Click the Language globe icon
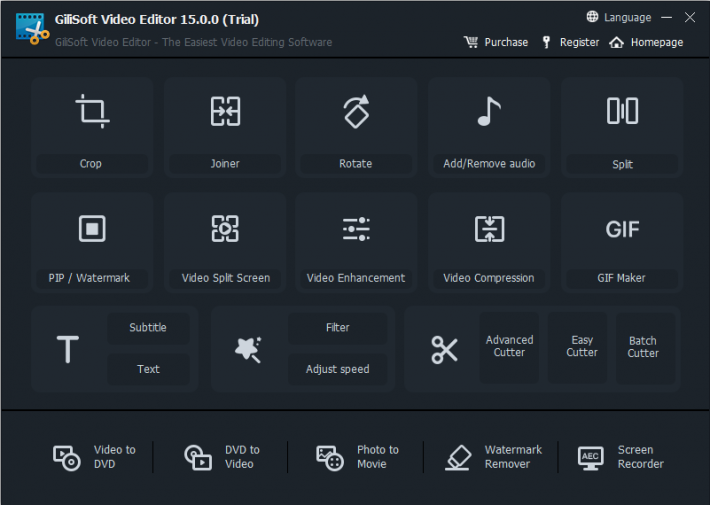This screenshot has width=710, height=505. [592, 17]
